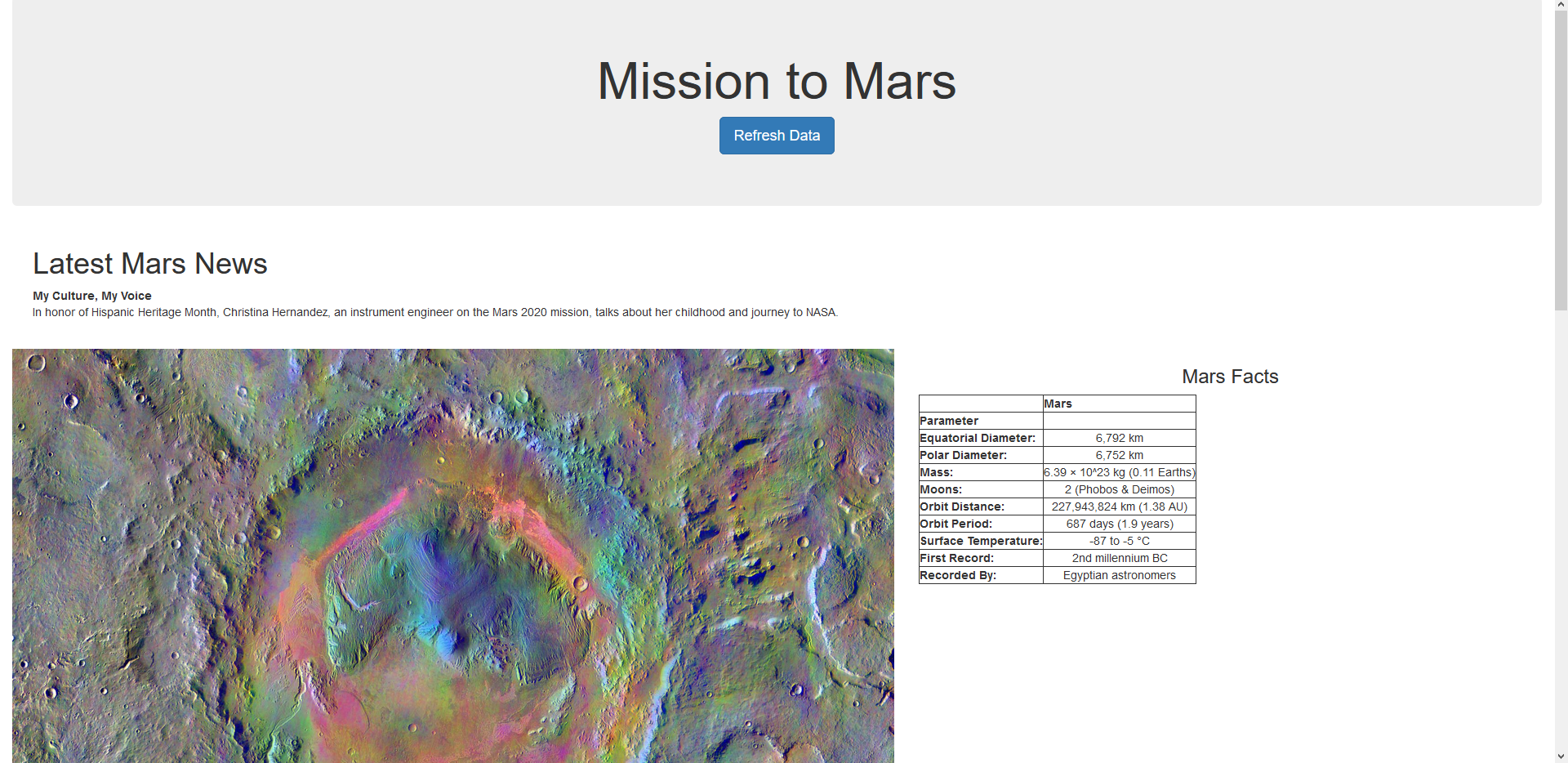Click the scrollbar up arrow
1568x763 pixels.
click(1561, 6)
